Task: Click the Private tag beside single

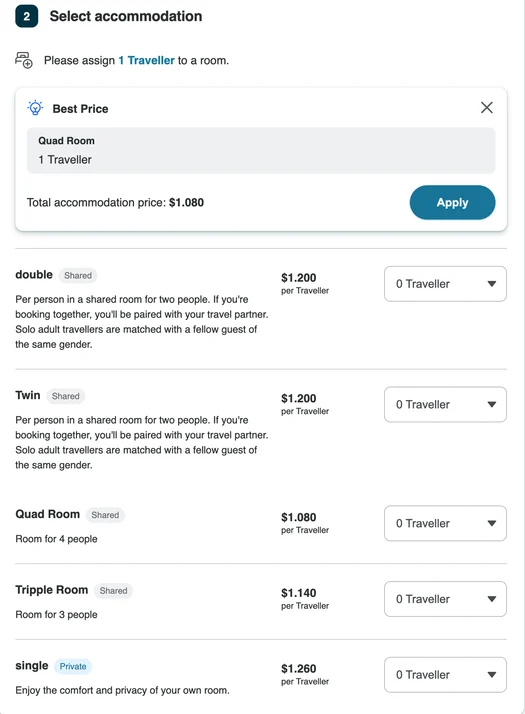Action: (73, 666)
